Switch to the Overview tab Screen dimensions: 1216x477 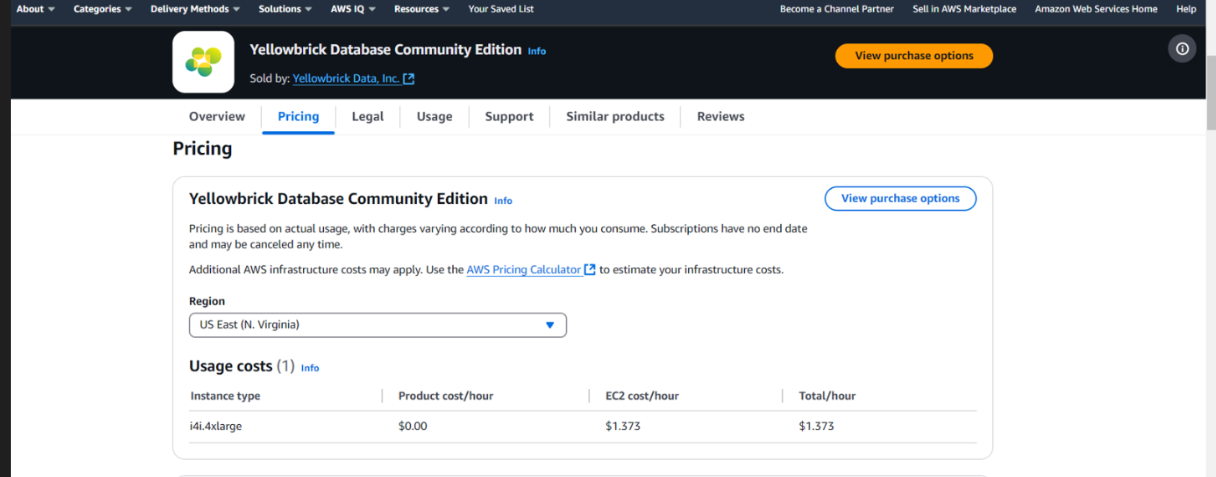(217, 116)
